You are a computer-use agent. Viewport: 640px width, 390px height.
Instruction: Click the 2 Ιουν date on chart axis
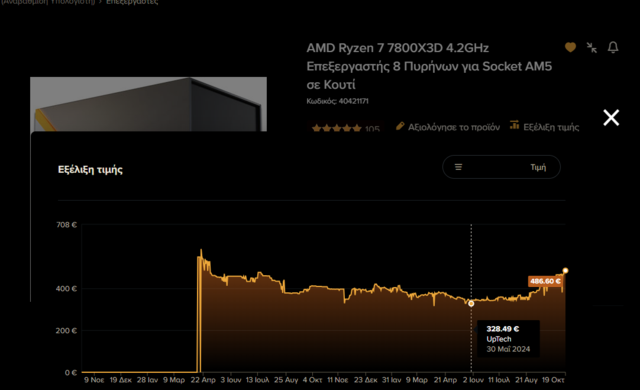pyautogui.click(x=473, y=380)
